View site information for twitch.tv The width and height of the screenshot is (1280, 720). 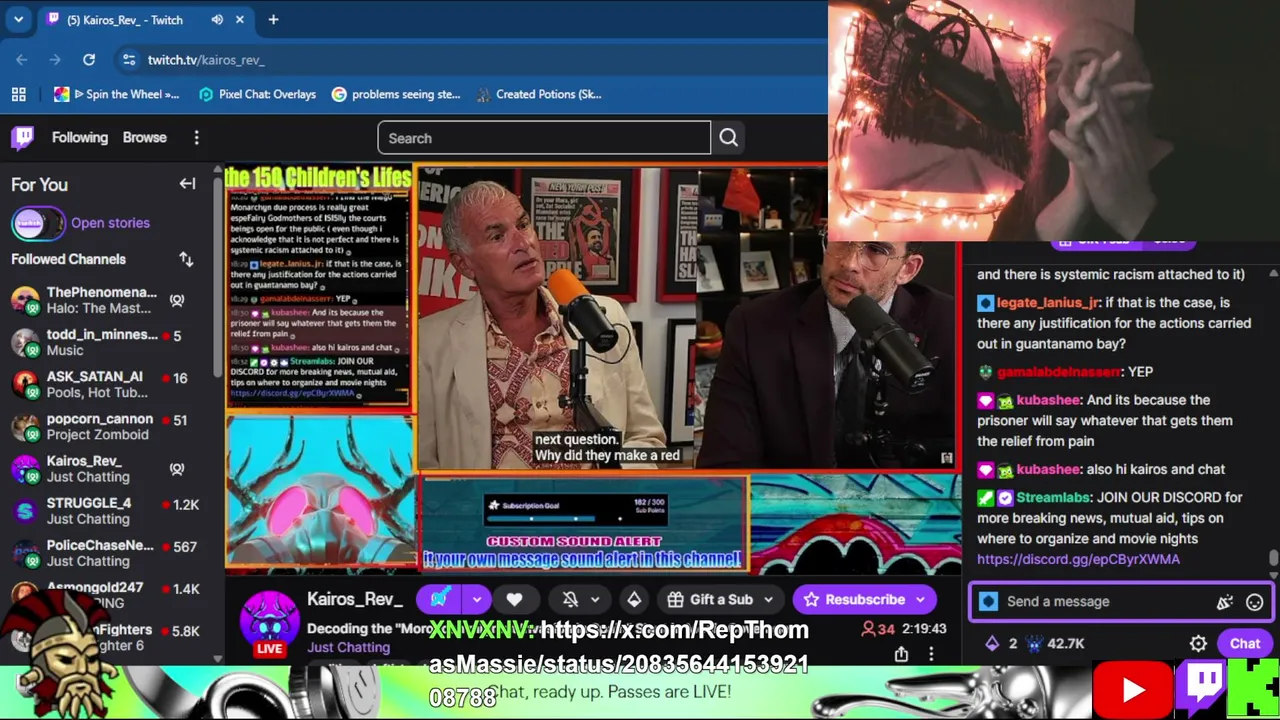coord(129,60)
